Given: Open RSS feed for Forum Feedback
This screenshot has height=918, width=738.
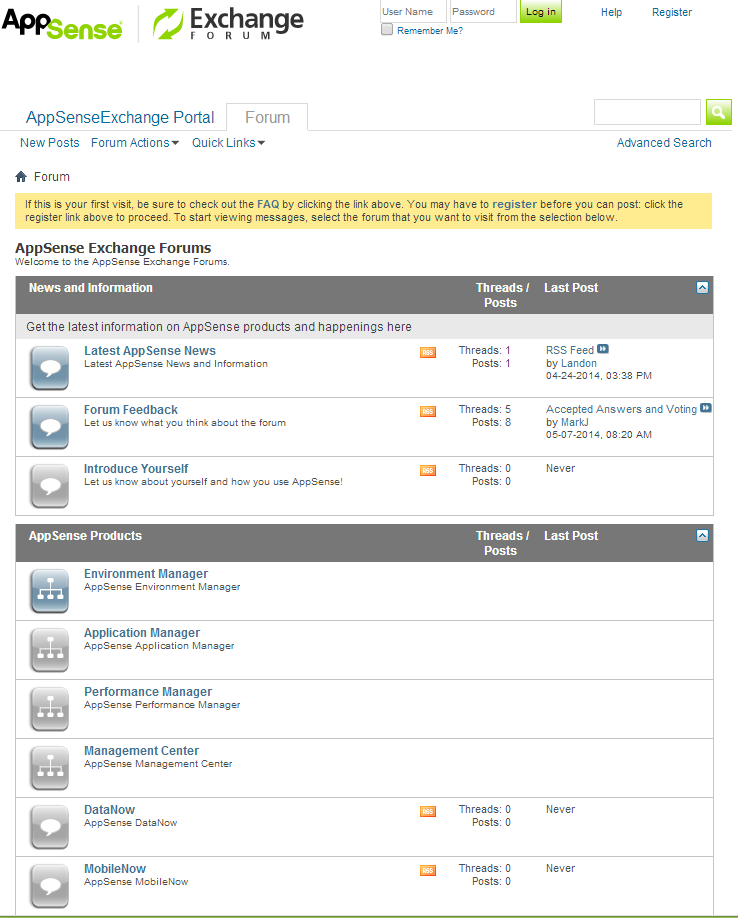Looking at the screenshot, I should coord(428,412).
